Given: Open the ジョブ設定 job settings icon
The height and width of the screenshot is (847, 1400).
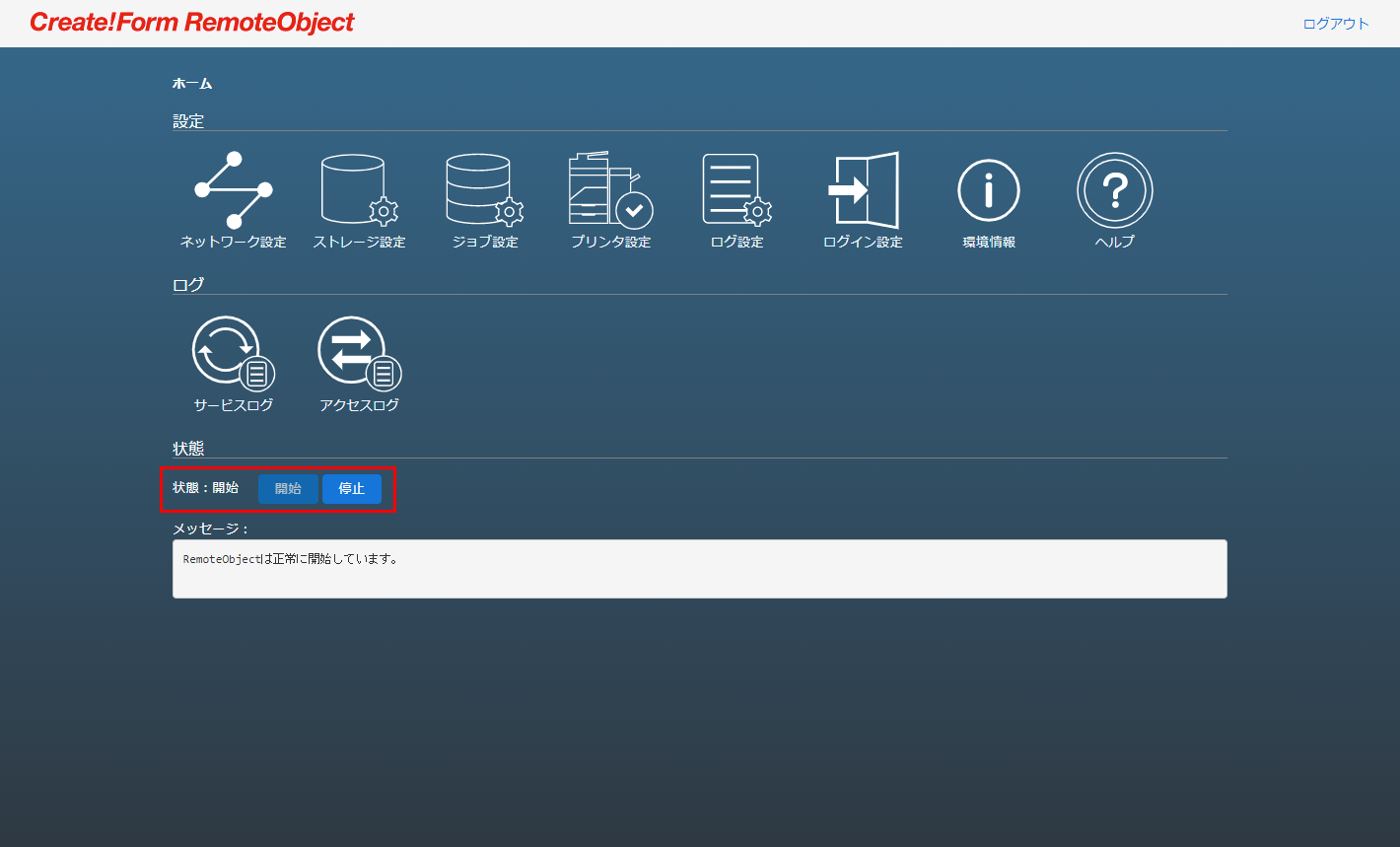Looking at the screenshot, I should tap(485, 190).
